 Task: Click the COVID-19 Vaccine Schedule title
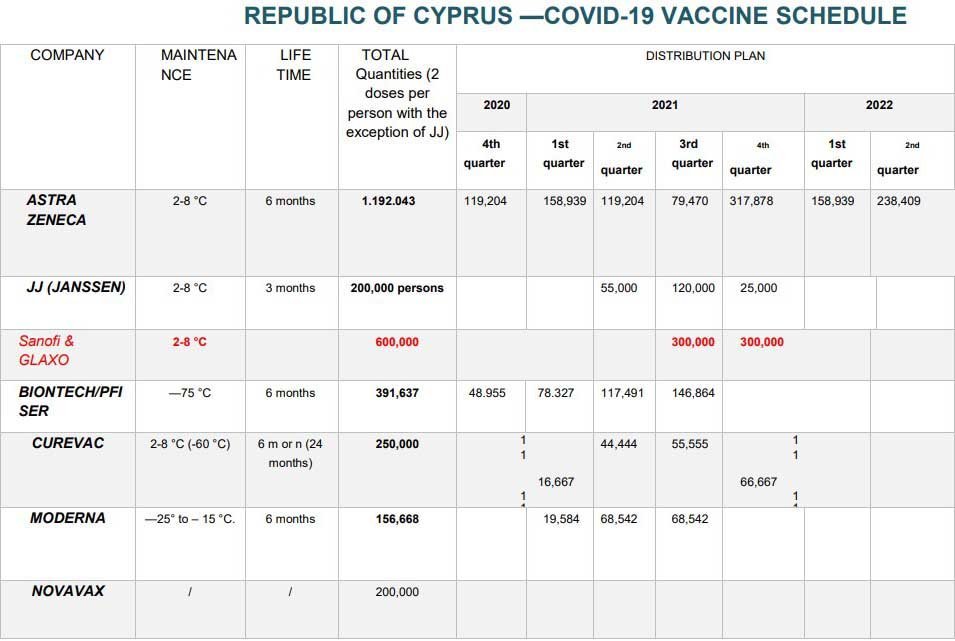coord(575,16)
